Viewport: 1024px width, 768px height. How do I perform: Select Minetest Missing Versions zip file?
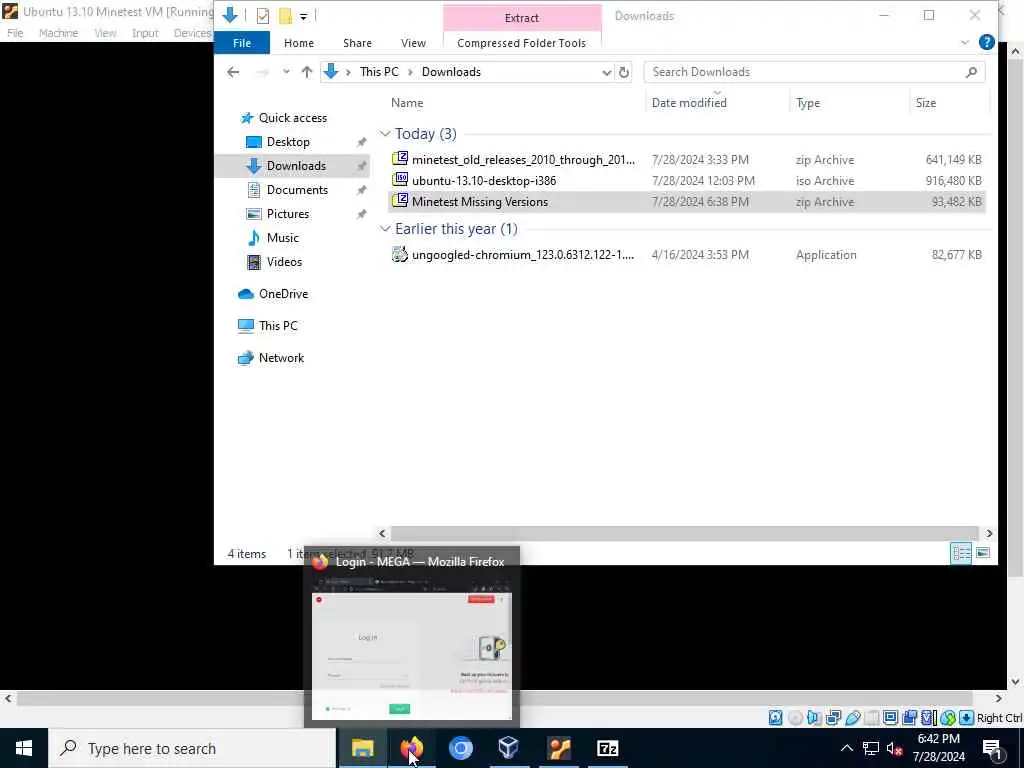click(480, 202)
